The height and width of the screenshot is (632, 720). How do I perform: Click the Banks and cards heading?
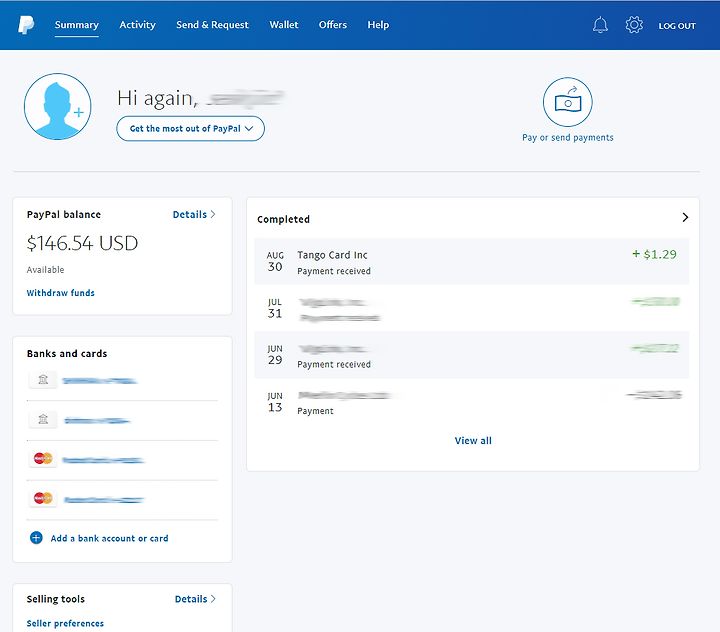click(67, 353)
